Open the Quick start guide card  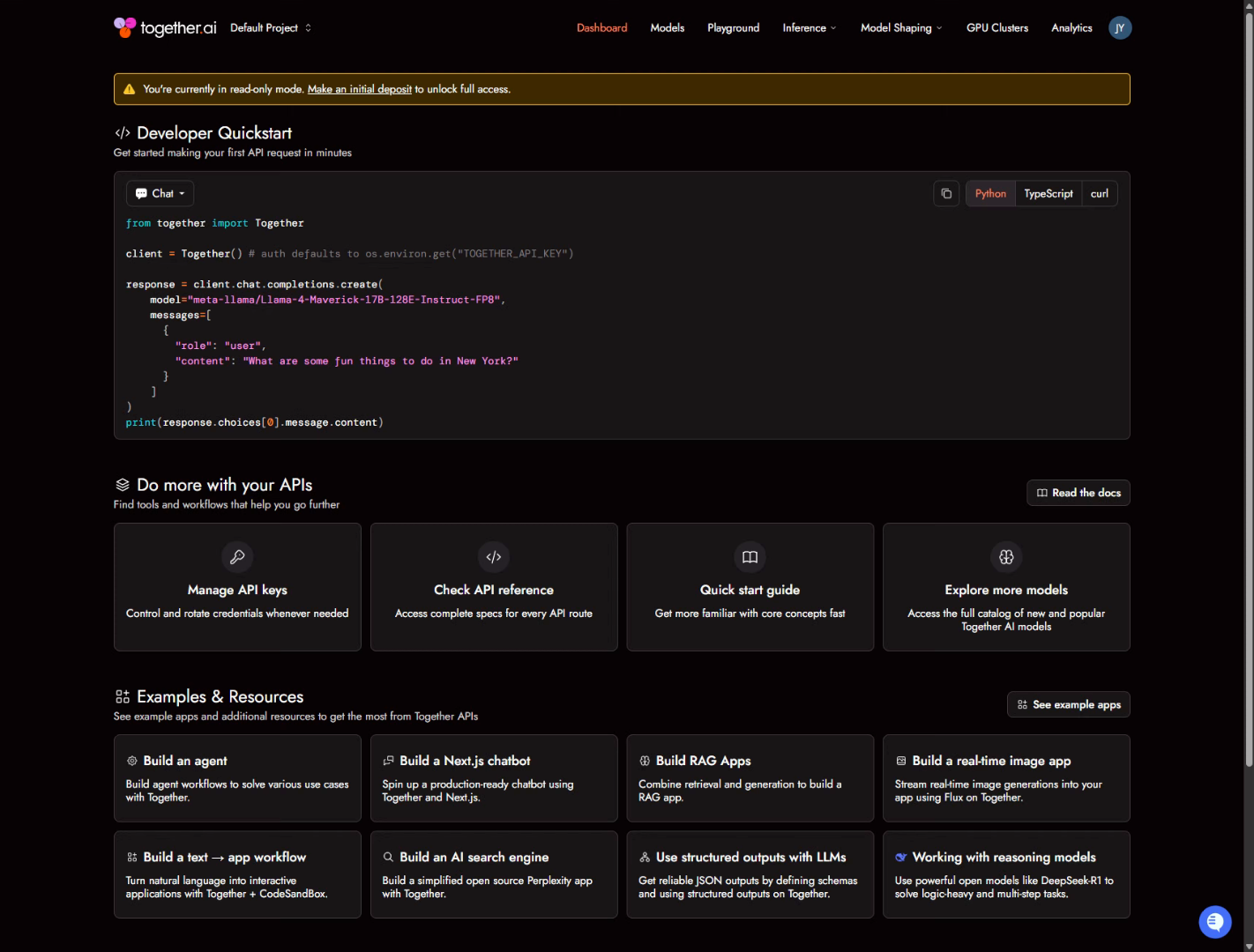[x=750, y=587]
